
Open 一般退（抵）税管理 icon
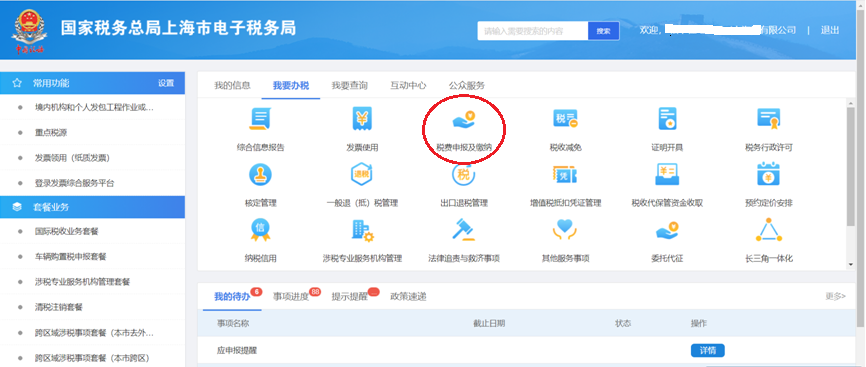362,175
